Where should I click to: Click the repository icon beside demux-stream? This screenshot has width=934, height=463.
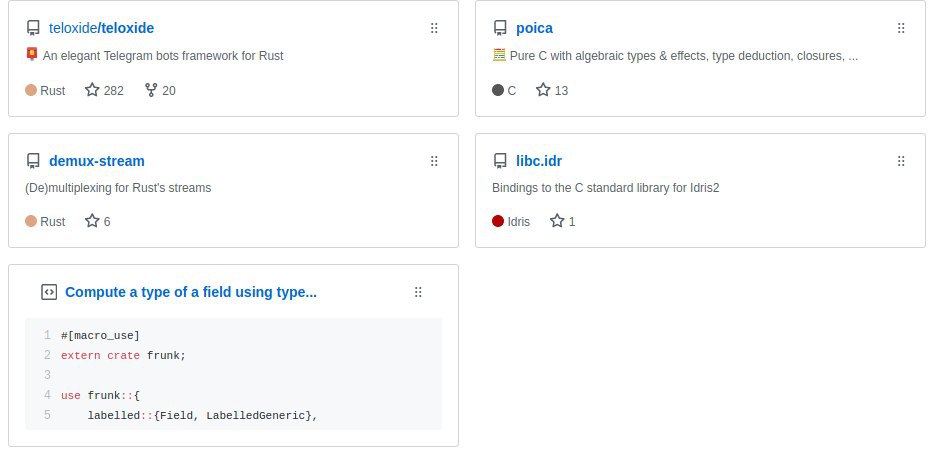(33, 161)
